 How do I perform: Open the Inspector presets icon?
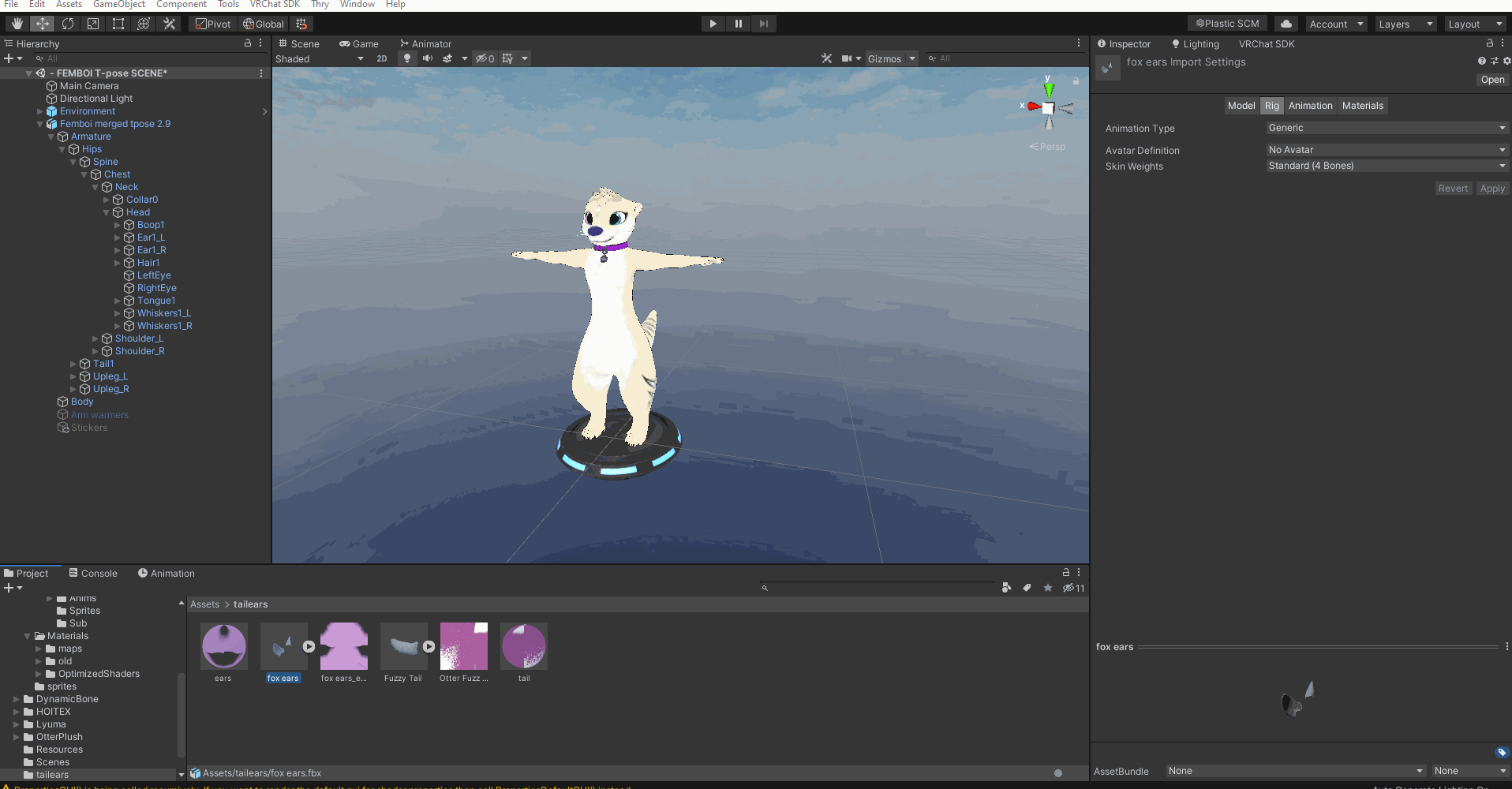(1494, 61)
